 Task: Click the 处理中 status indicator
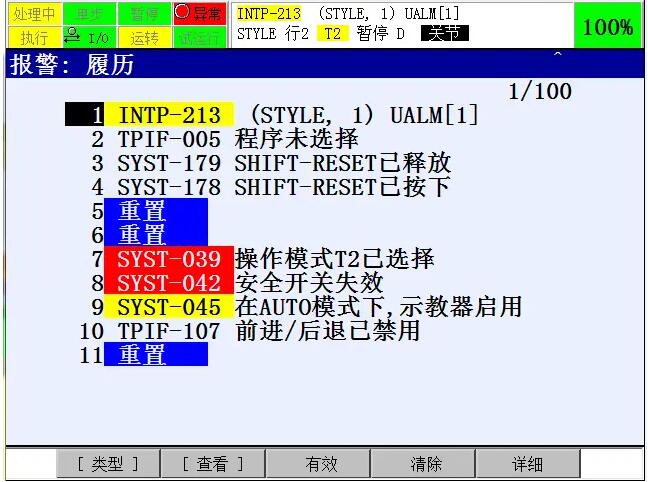pos(35,14)
